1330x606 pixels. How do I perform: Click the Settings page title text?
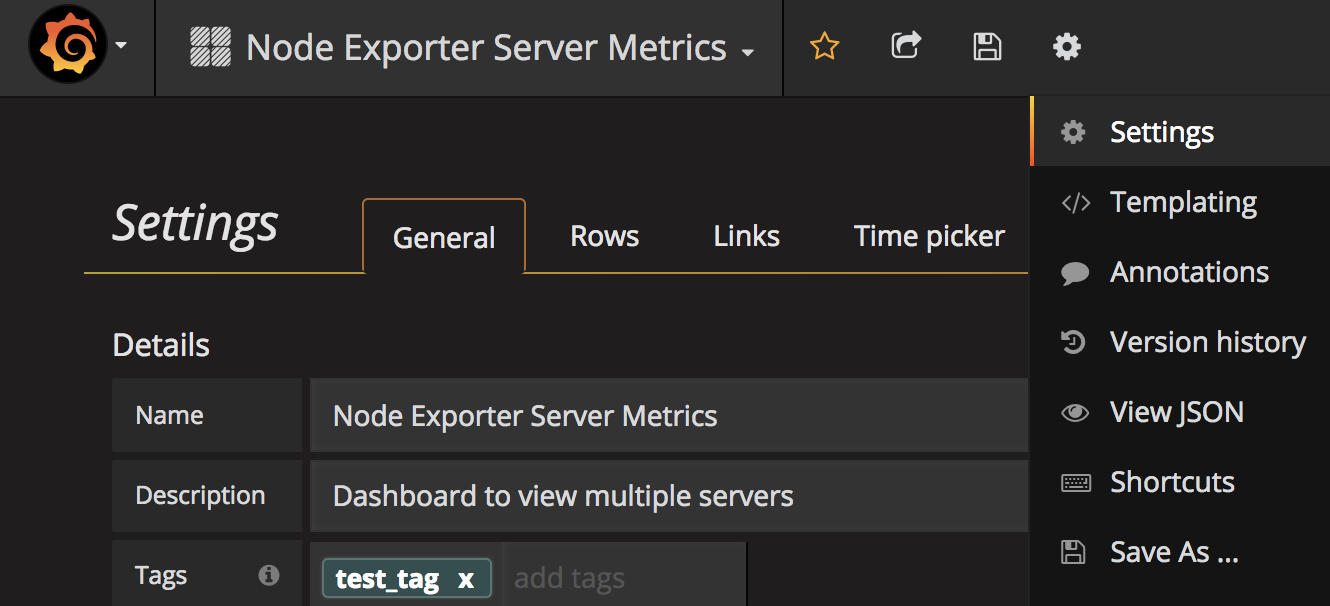click(195, 222)
